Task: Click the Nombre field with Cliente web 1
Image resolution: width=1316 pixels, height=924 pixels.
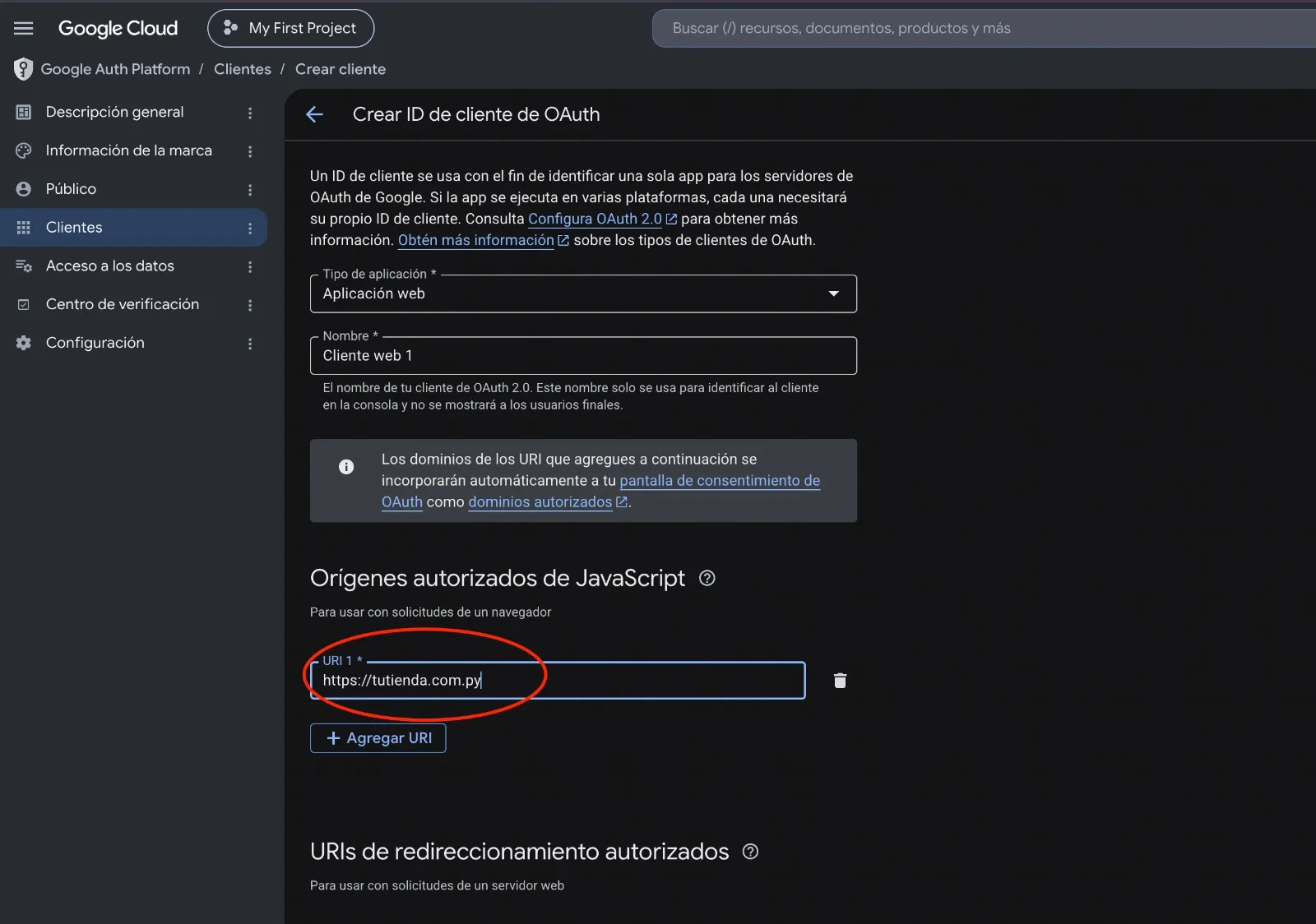Action: (x=583, y=356)
